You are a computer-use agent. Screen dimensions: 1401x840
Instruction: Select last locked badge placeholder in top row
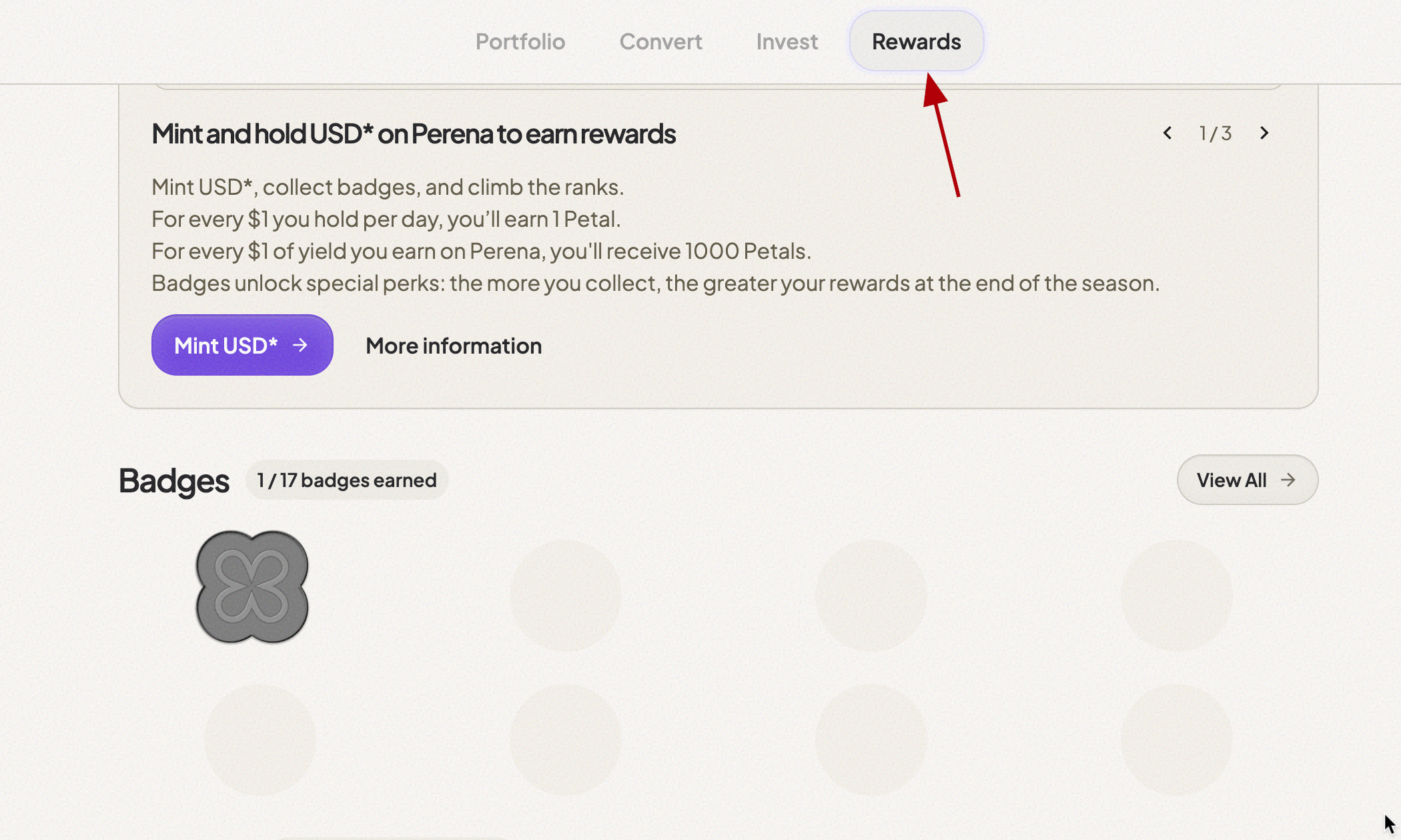pos(1176,595)
